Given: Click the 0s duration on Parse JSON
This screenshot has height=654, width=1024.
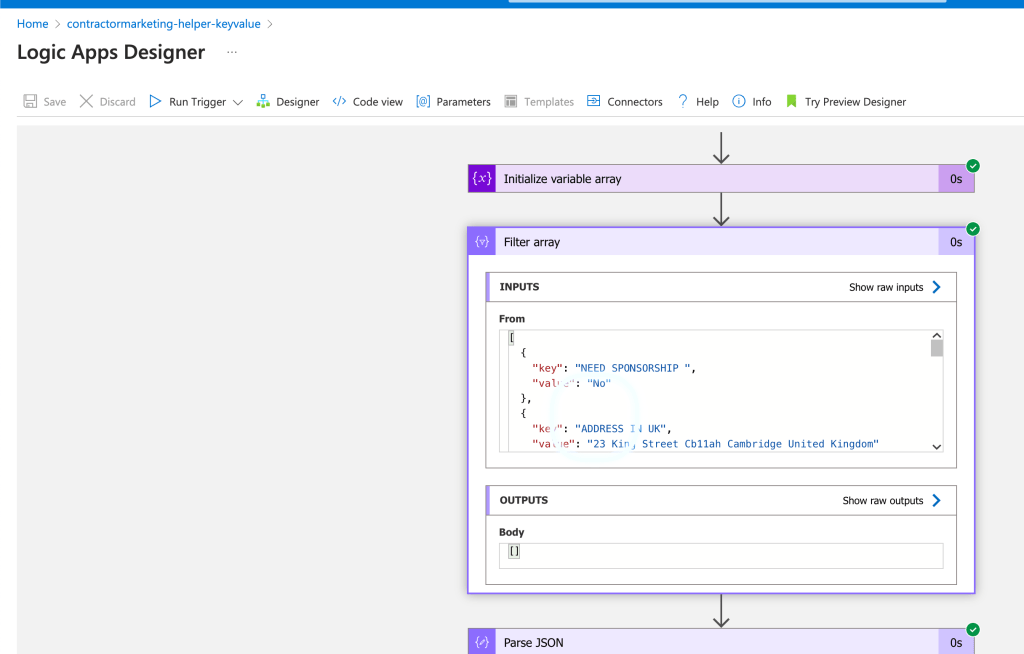Looking at the screenshot, I should [956, 642].
